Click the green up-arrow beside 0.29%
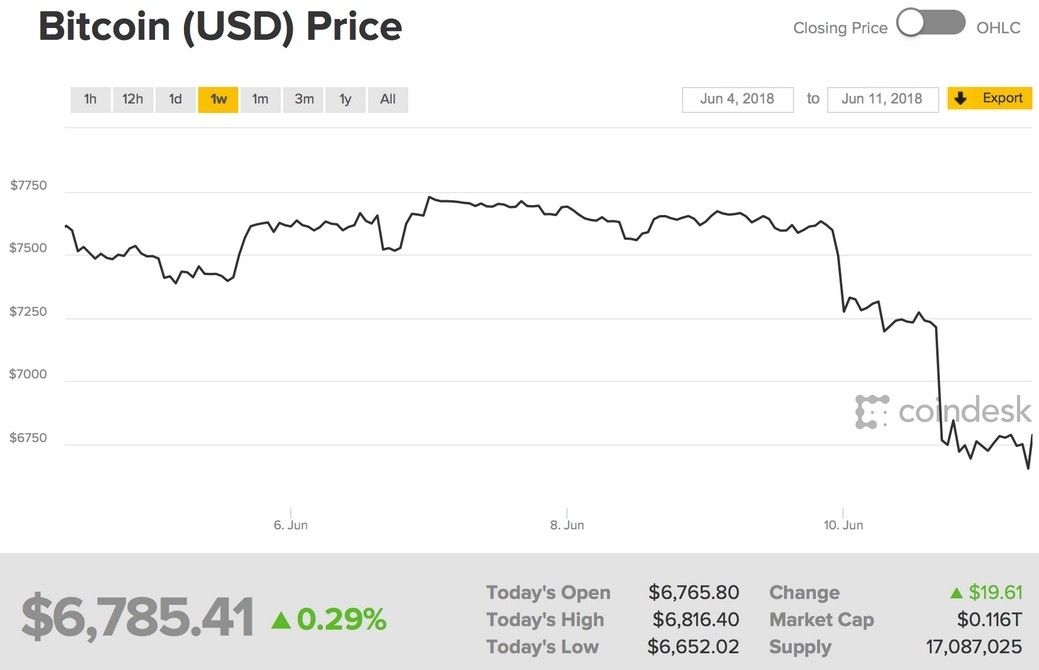 pos(281,620)
